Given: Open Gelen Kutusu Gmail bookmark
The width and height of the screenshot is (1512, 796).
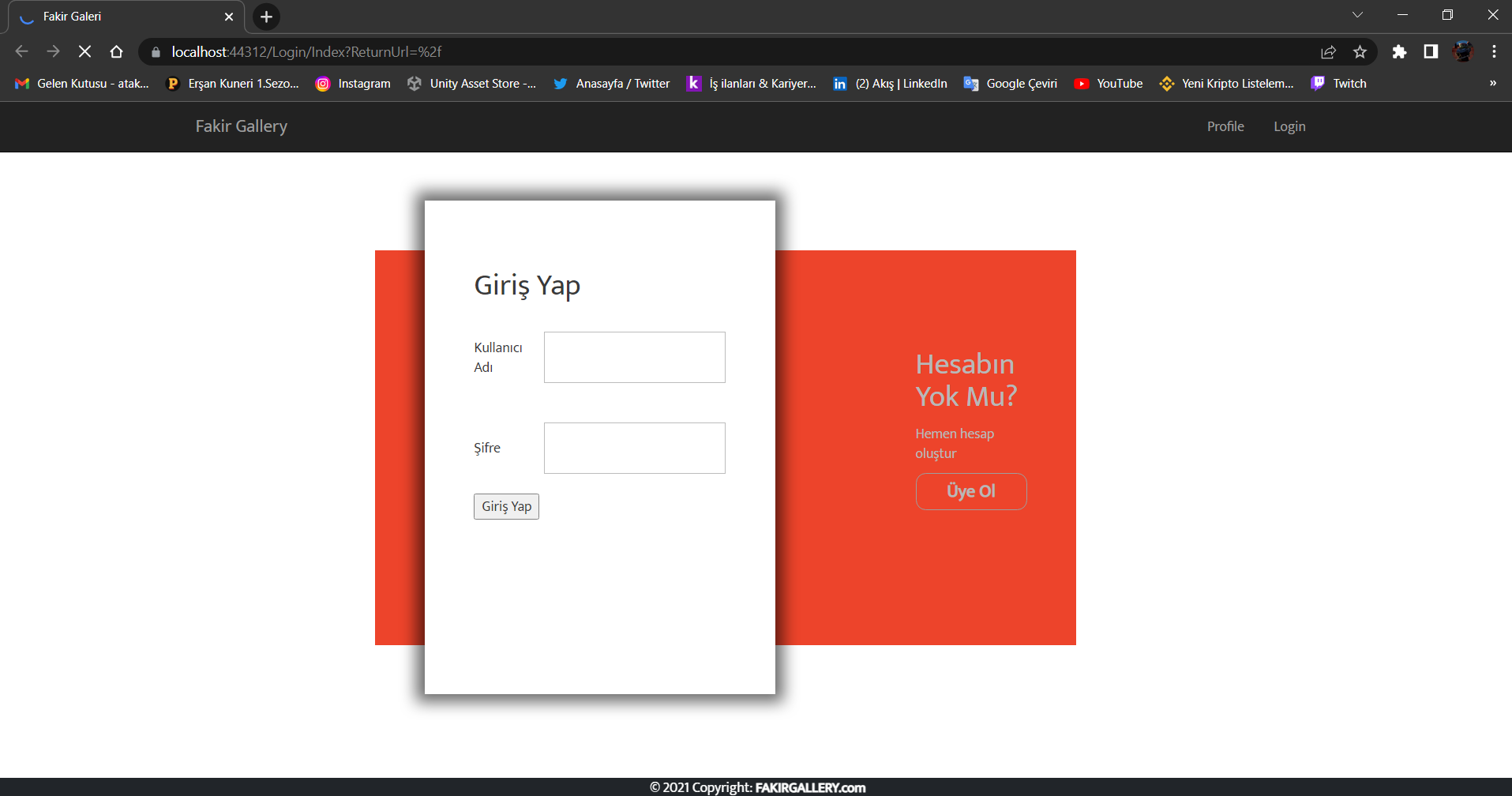Looking at the screenshot, I should pos(82,84).
